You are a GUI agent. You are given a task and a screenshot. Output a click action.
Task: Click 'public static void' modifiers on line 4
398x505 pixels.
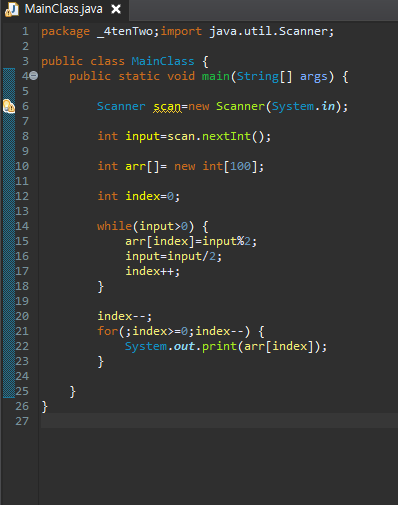(132, 77)
